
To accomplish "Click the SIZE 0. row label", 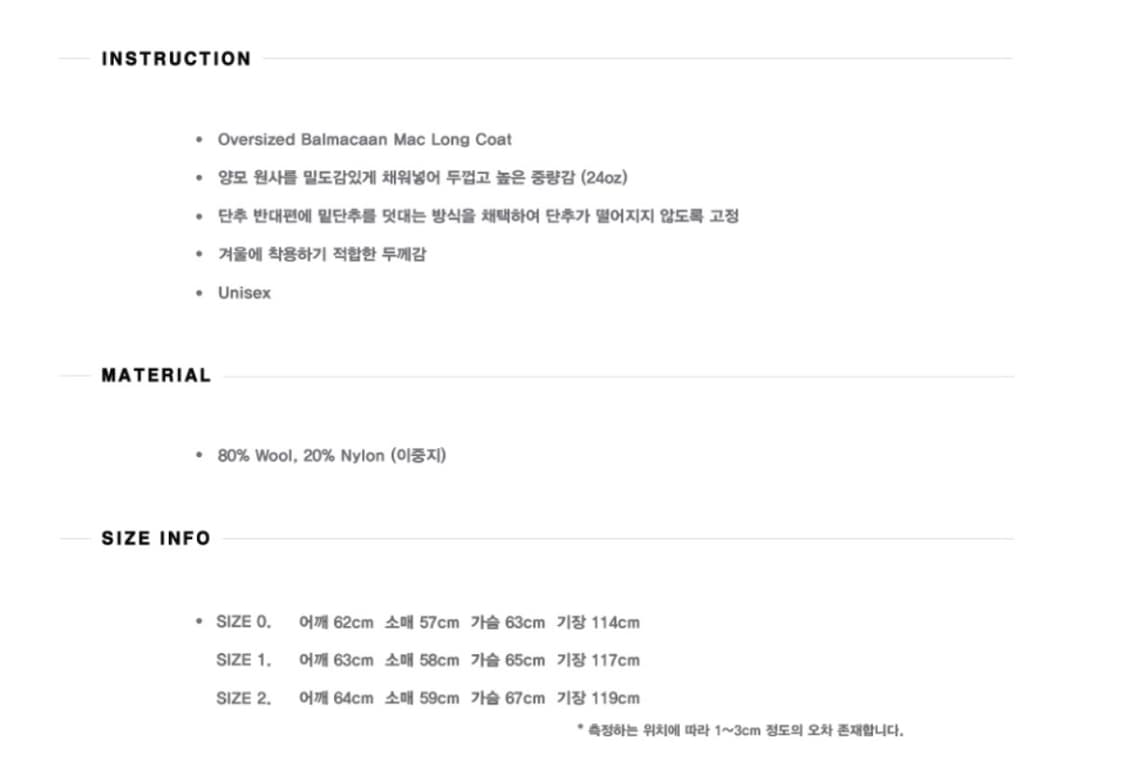I will point(243,622).
